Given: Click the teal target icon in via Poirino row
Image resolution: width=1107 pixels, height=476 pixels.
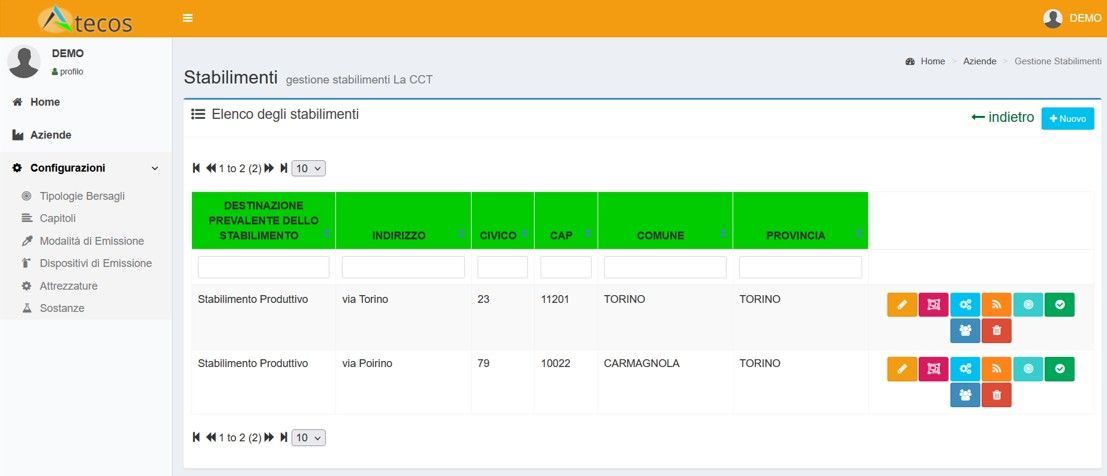Looking at the screenshot, I should [x=1028, y=369].
